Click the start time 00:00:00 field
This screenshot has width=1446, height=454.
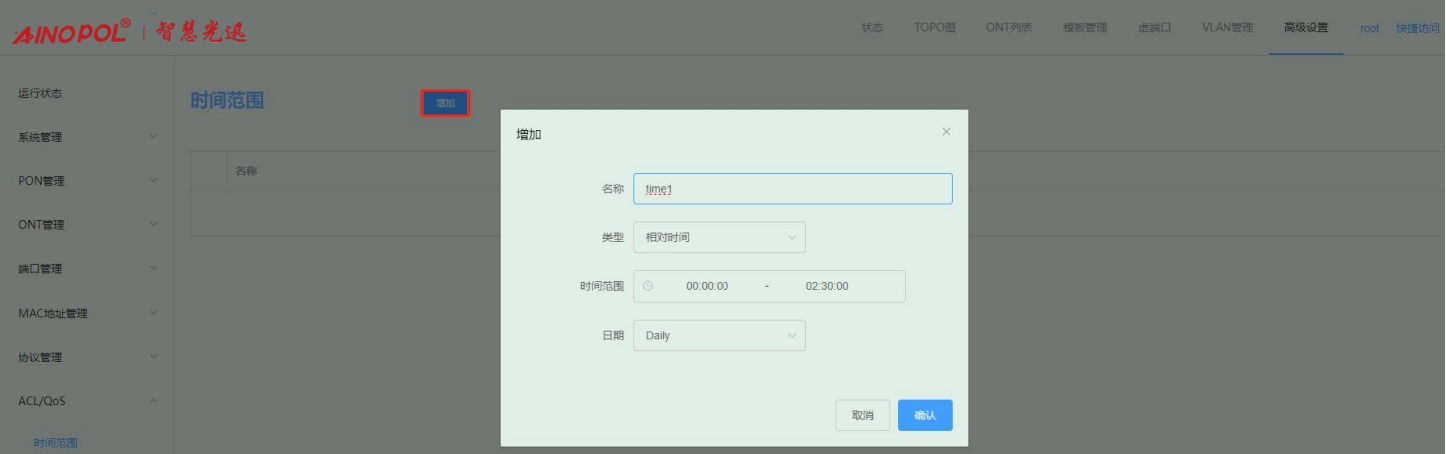click(x=707, y=286)
